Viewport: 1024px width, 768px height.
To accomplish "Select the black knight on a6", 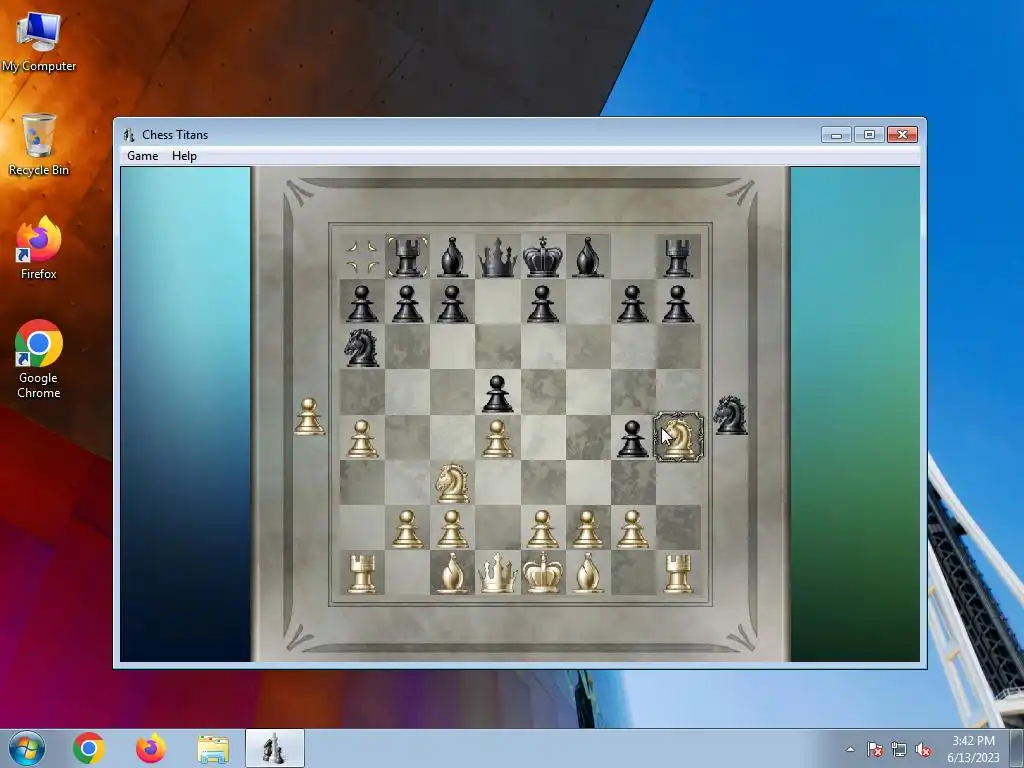I will pyautogui.click(x=362, y=347).
